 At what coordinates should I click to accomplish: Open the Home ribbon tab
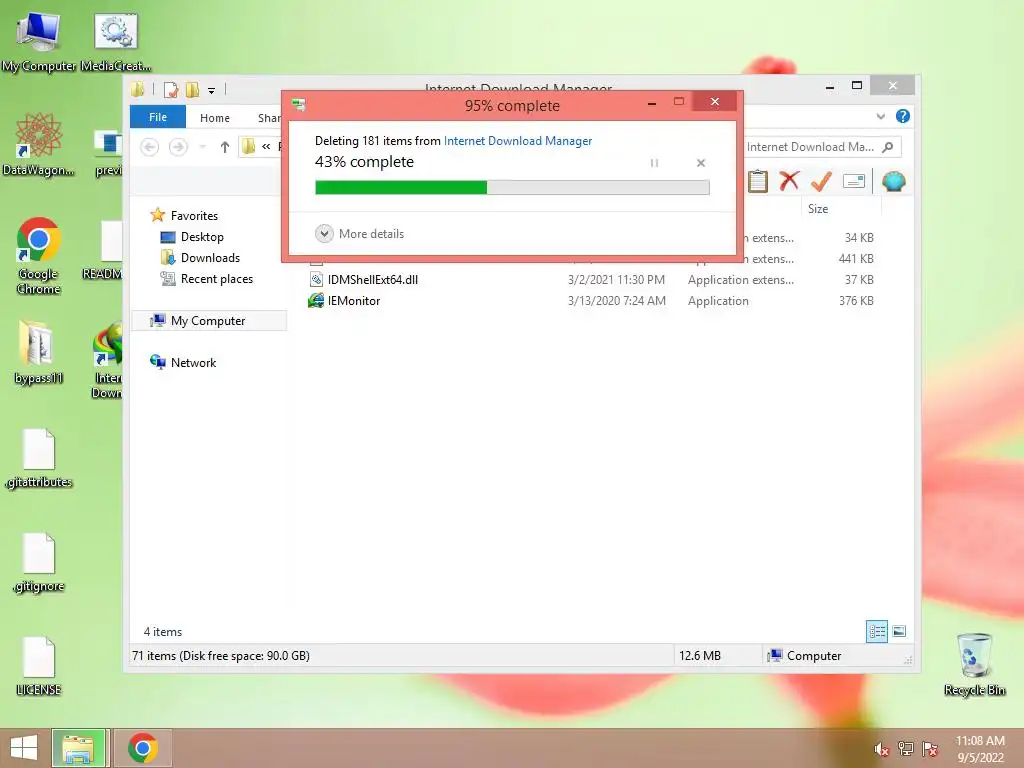tap(215, 118)
